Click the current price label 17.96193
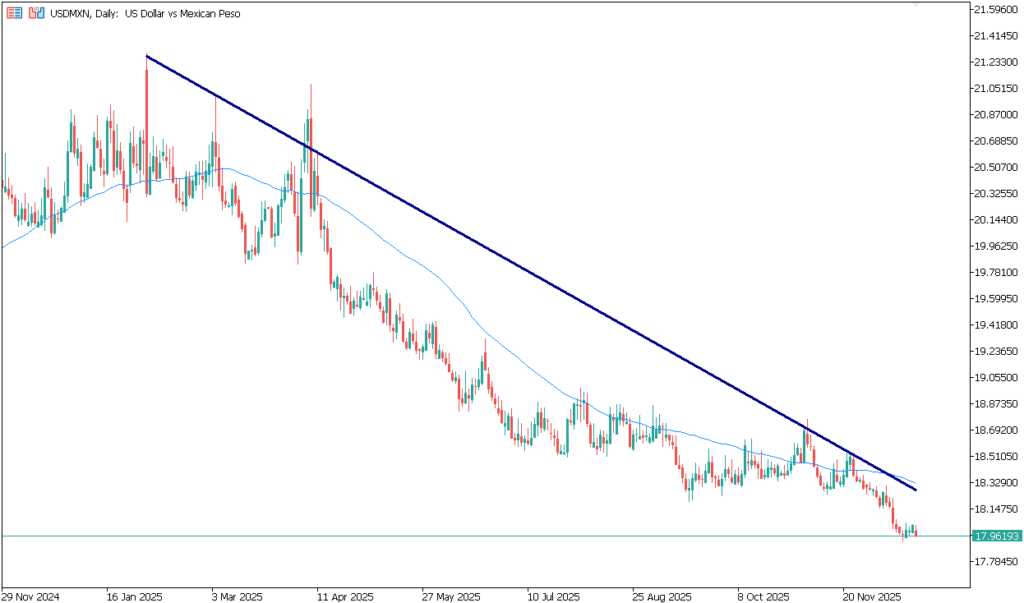The image size is (1024, 603). click(x=995, y=536)
